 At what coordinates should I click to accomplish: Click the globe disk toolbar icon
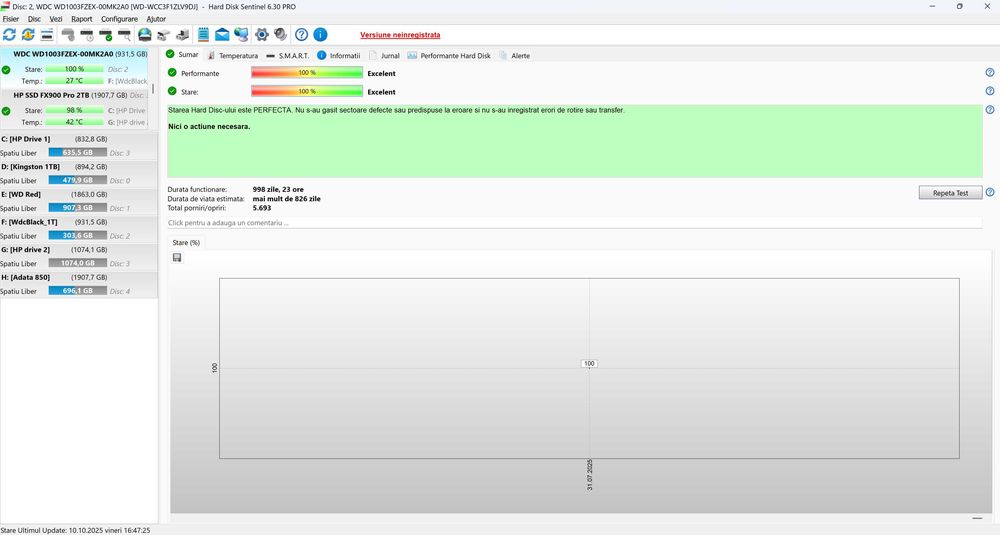145,34
